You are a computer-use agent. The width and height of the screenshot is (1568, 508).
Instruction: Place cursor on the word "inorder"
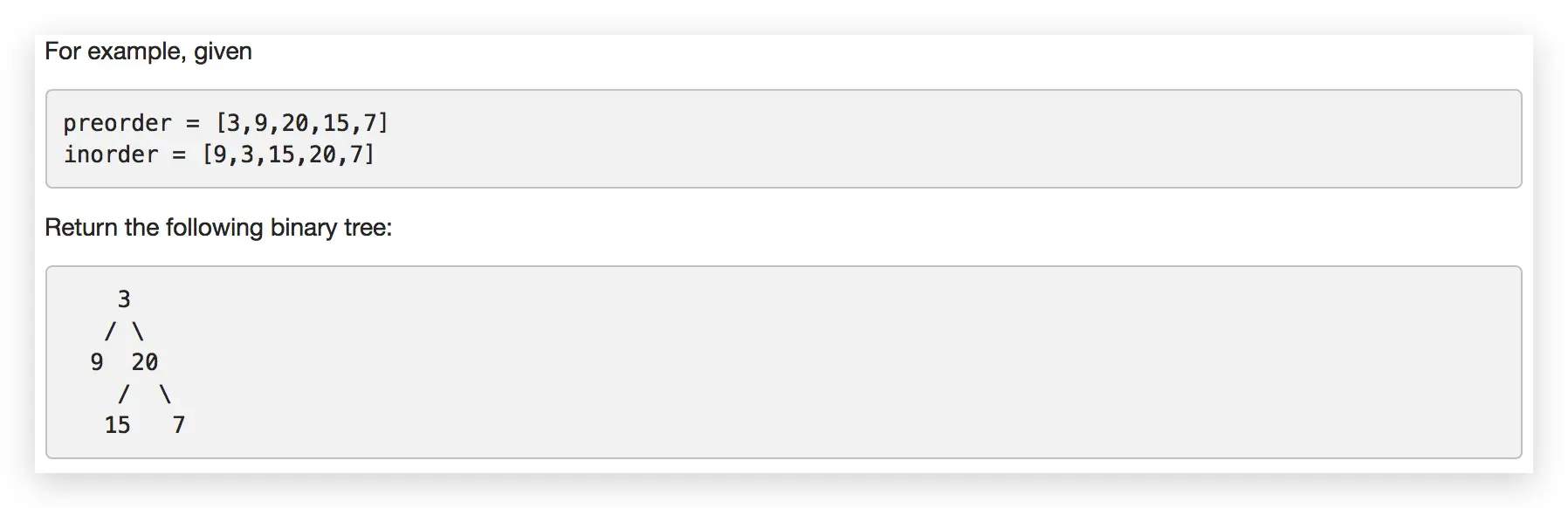[x=111, y=154]
